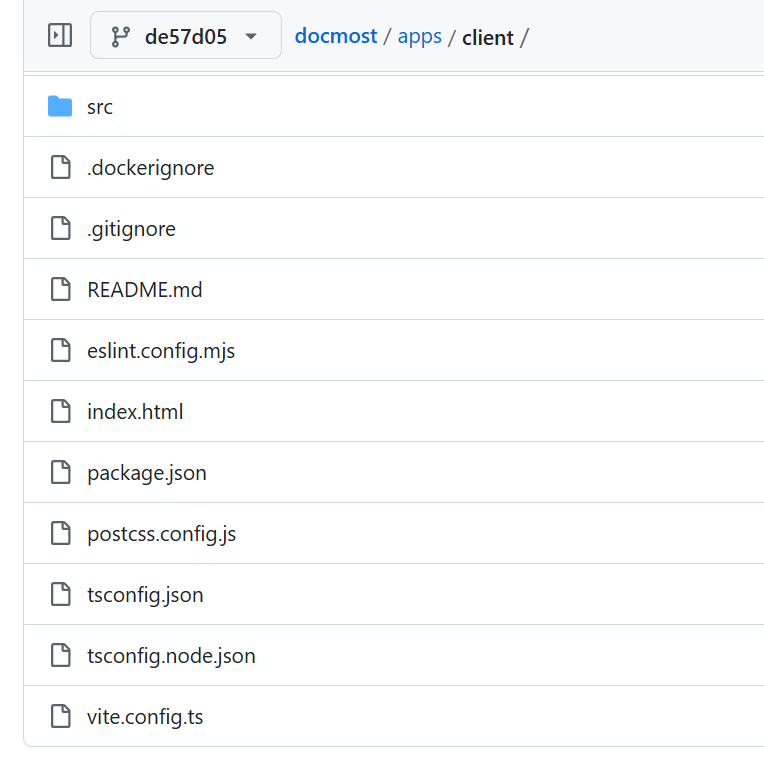Open package.json

tap(147, 473)
